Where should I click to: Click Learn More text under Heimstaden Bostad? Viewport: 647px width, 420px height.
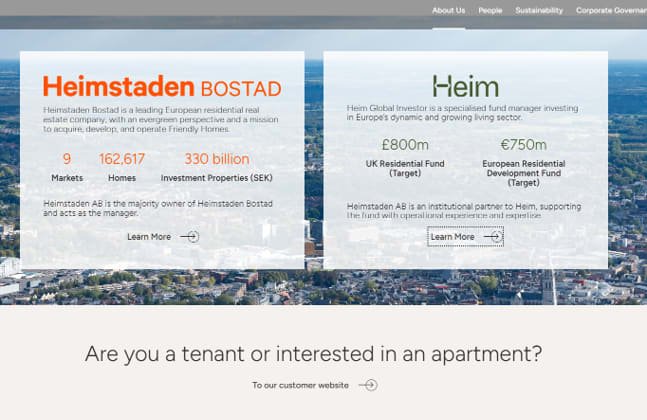(x=149, y=237)
